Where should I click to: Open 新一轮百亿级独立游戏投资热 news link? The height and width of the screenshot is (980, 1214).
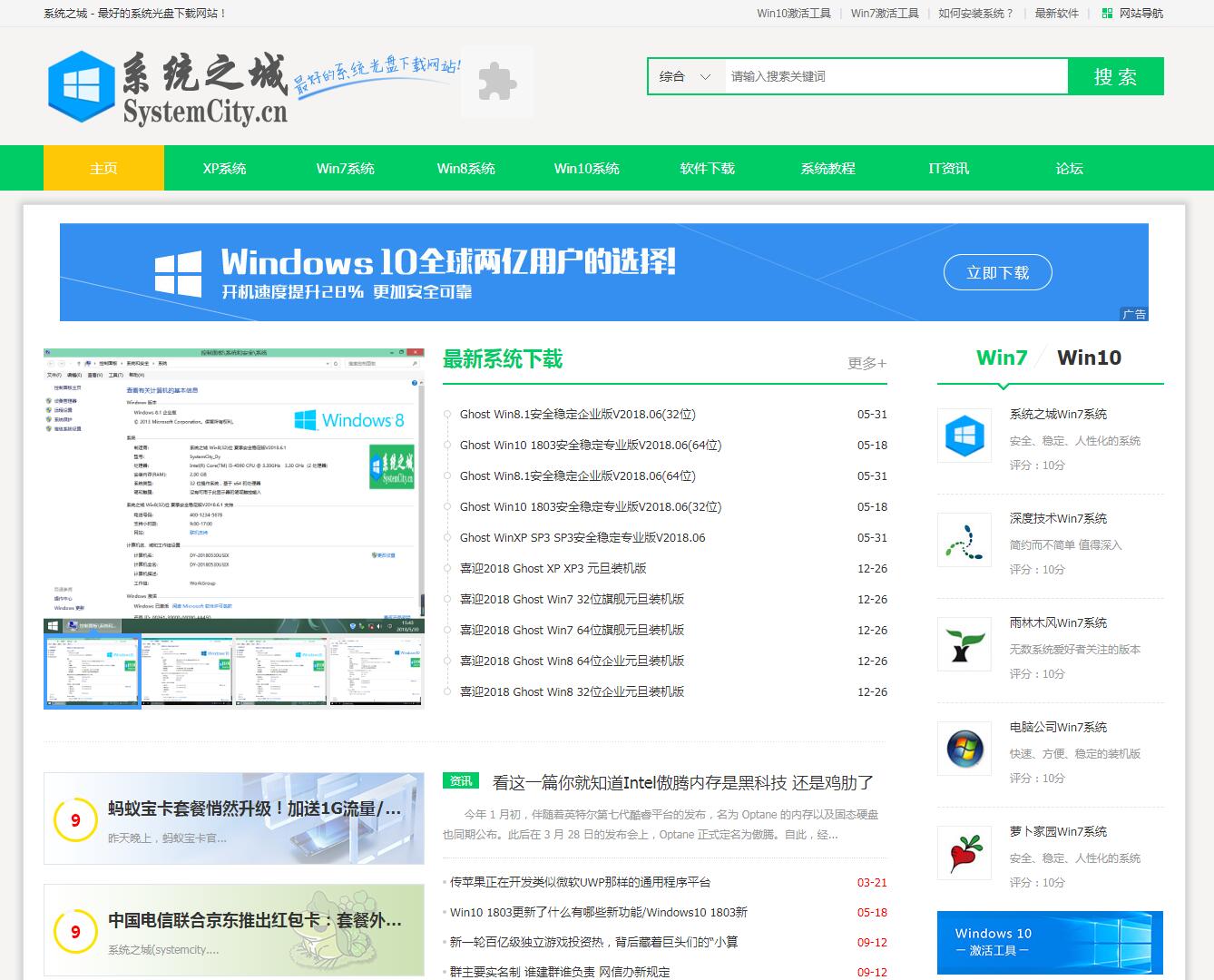594,942
